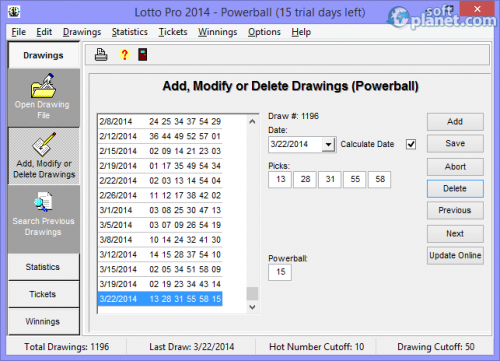Viewport: 500px width, 361px height.
Task: Click Hot Number Cutoff: 10 status entry
Action: tap(317, 347)
